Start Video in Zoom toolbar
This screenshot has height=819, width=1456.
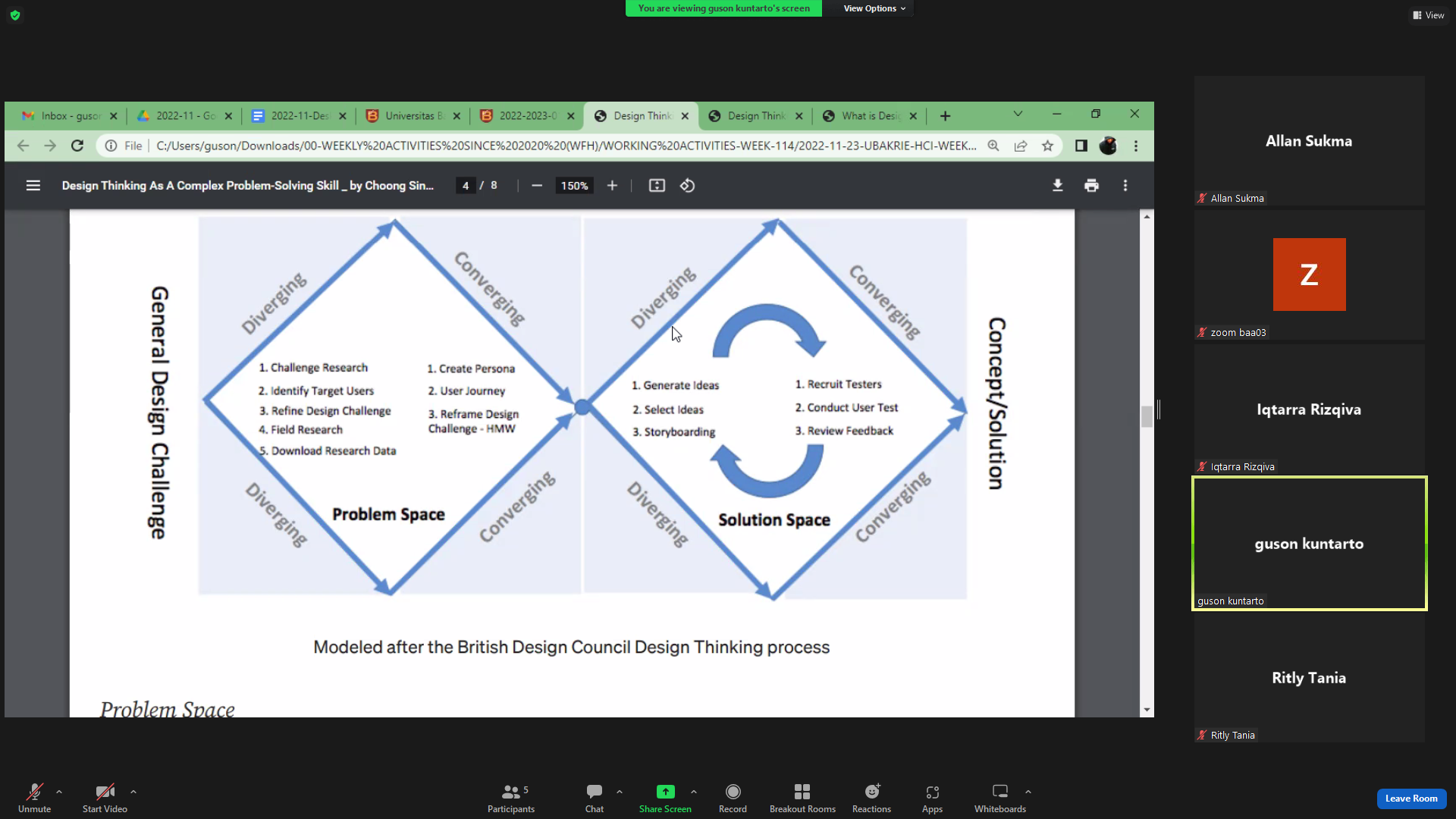105,798
